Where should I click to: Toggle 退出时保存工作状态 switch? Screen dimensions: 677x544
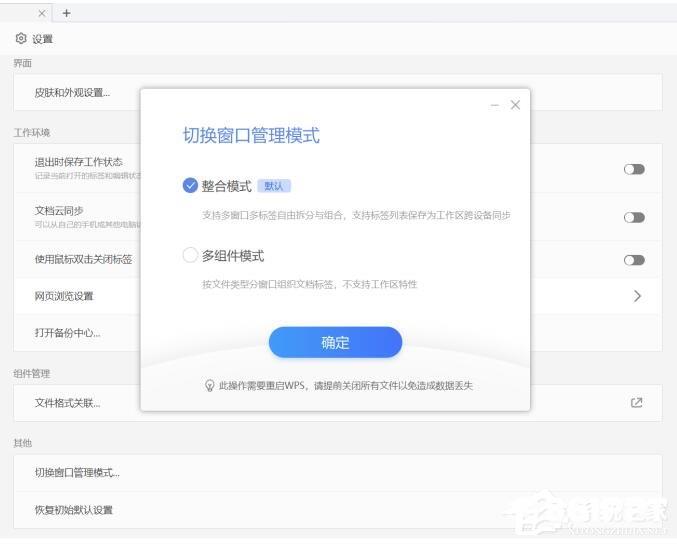634,169
